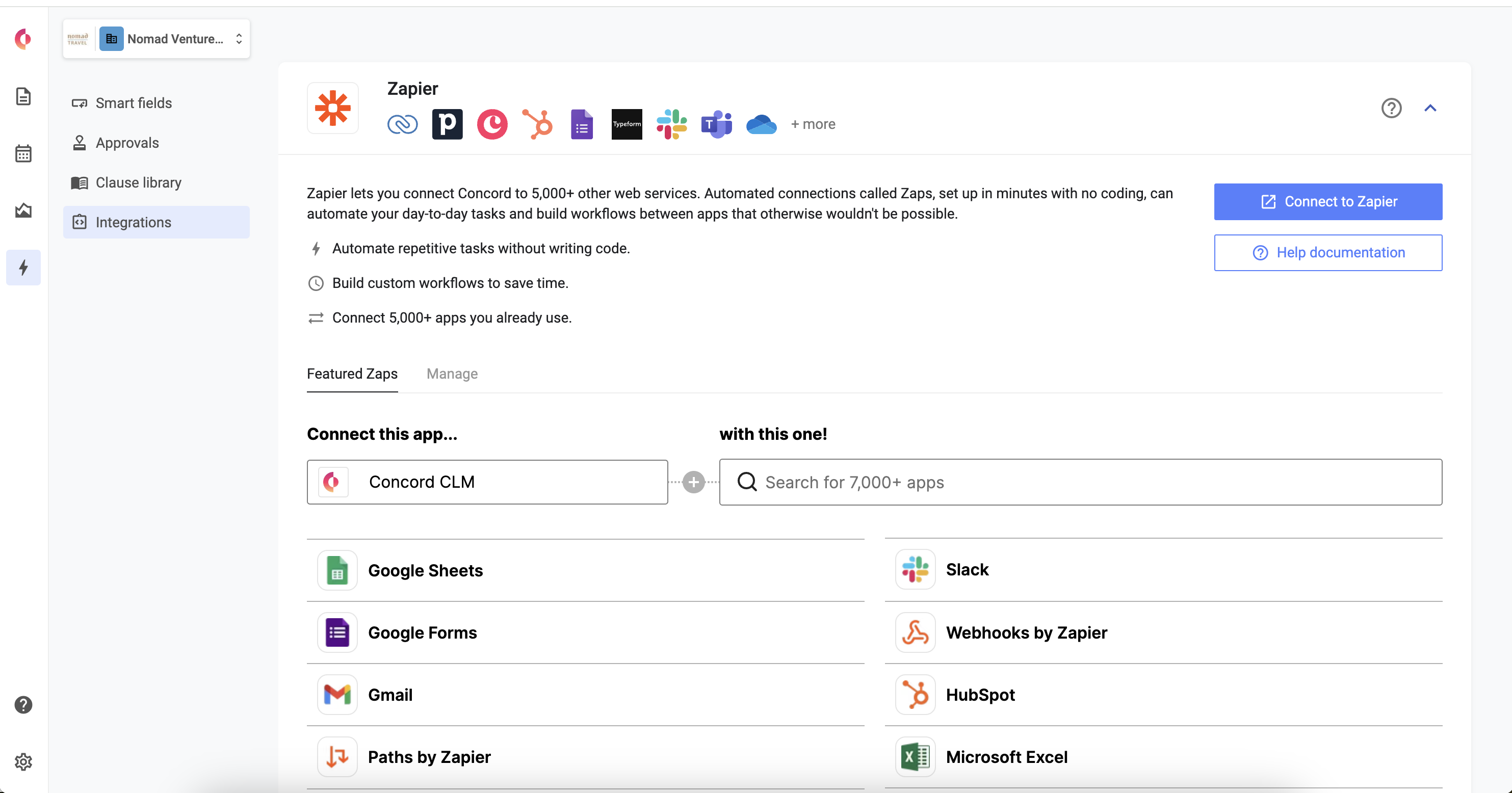The image size is (1512, 793).
Task: Open the calendar icon in left rail
Action: 23,153
